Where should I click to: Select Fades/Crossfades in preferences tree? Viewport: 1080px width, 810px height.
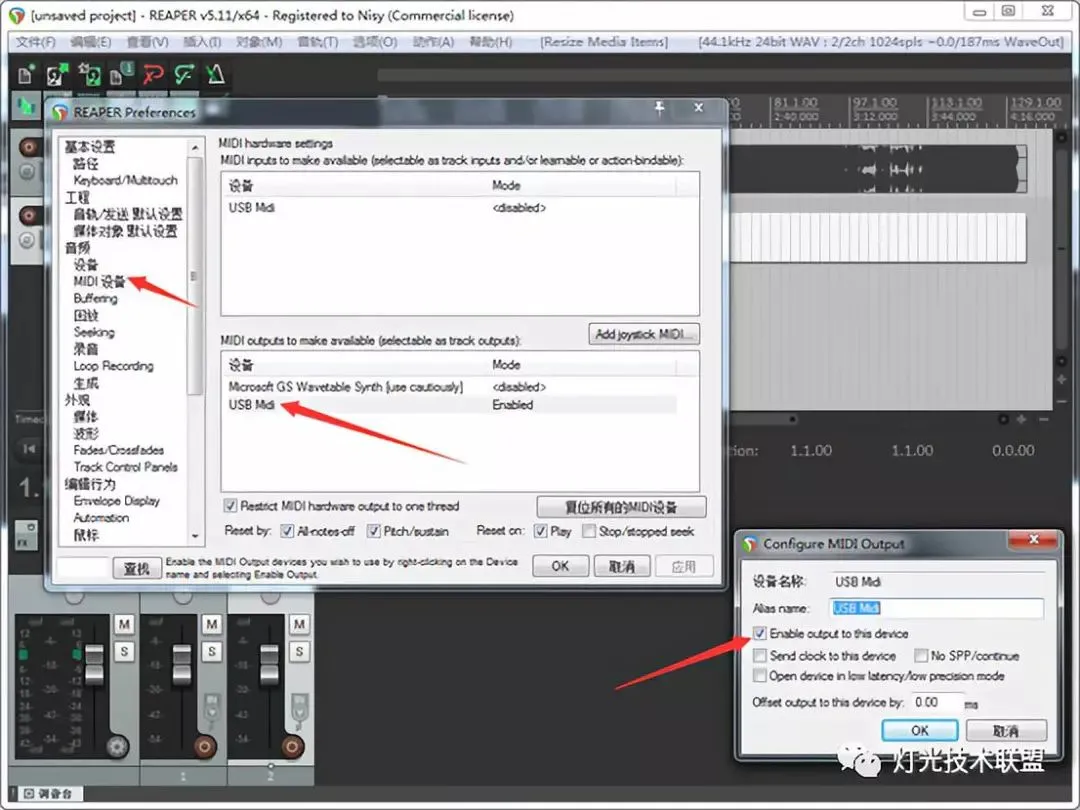(118, 450)
